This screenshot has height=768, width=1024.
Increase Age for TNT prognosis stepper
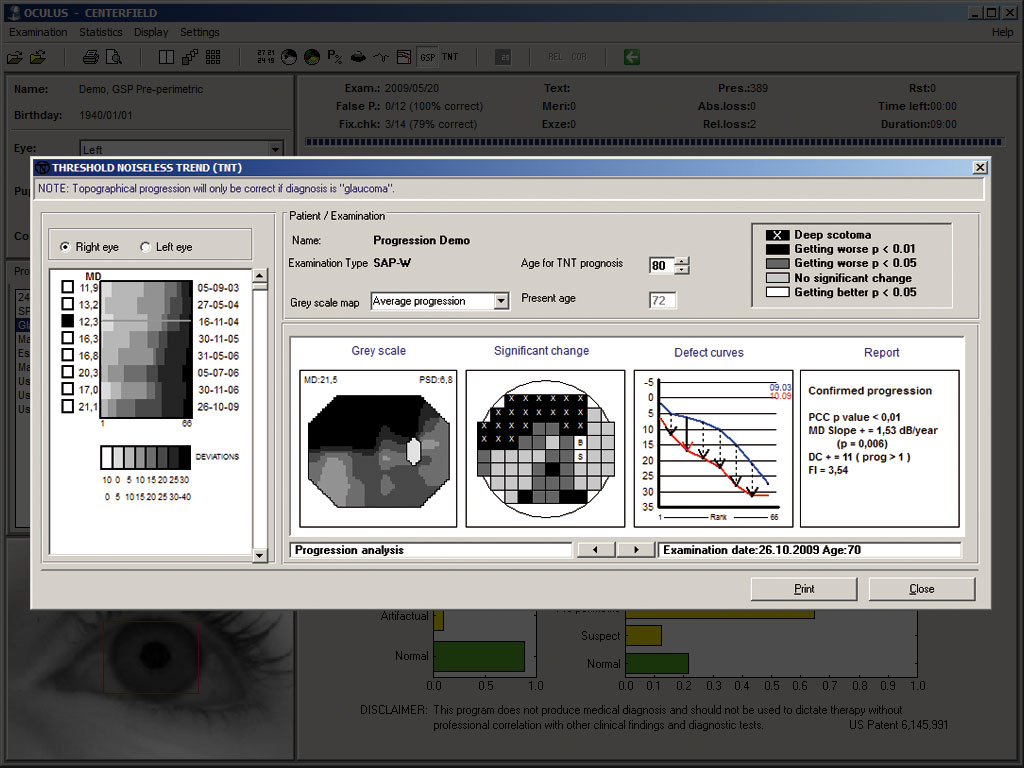[x=682, y=261]
